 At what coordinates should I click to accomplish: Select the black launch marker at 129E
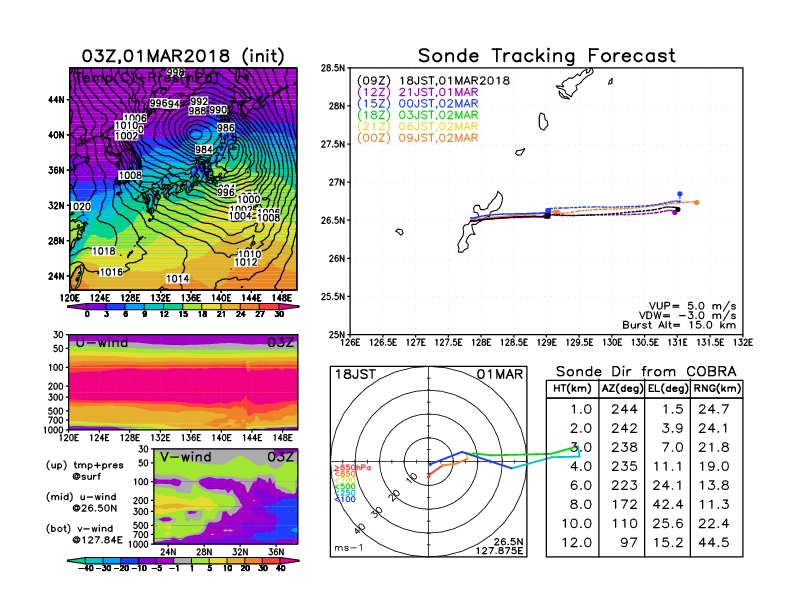tap(547, 215)
